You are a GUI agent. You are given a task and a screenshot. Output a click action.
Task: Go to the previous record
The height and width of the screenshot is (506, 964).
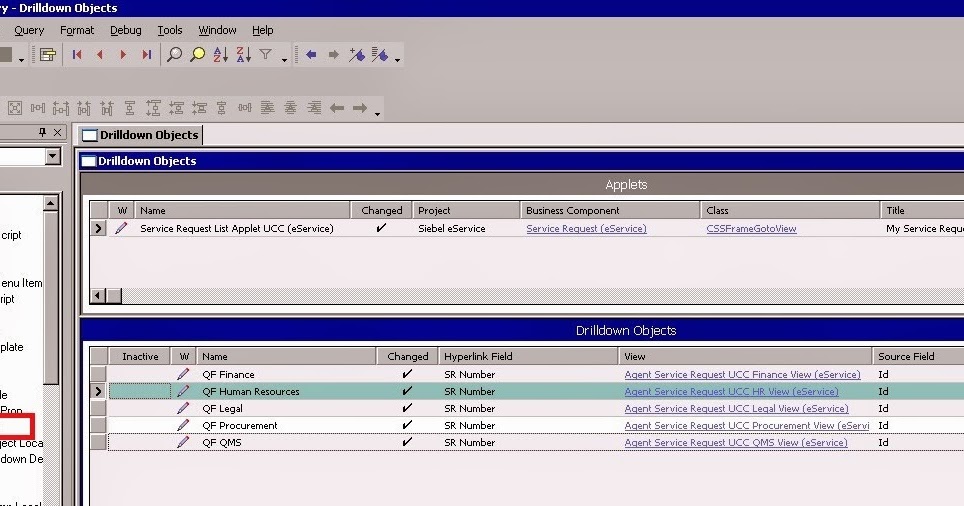pos(100,55)
